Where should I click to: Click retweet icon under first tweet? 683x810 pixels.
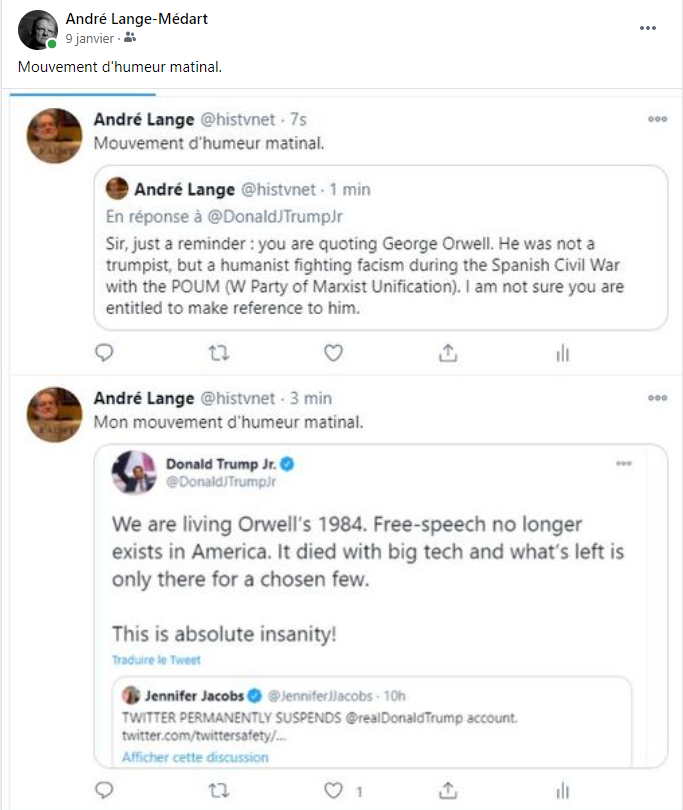click(x=219, y=352)
